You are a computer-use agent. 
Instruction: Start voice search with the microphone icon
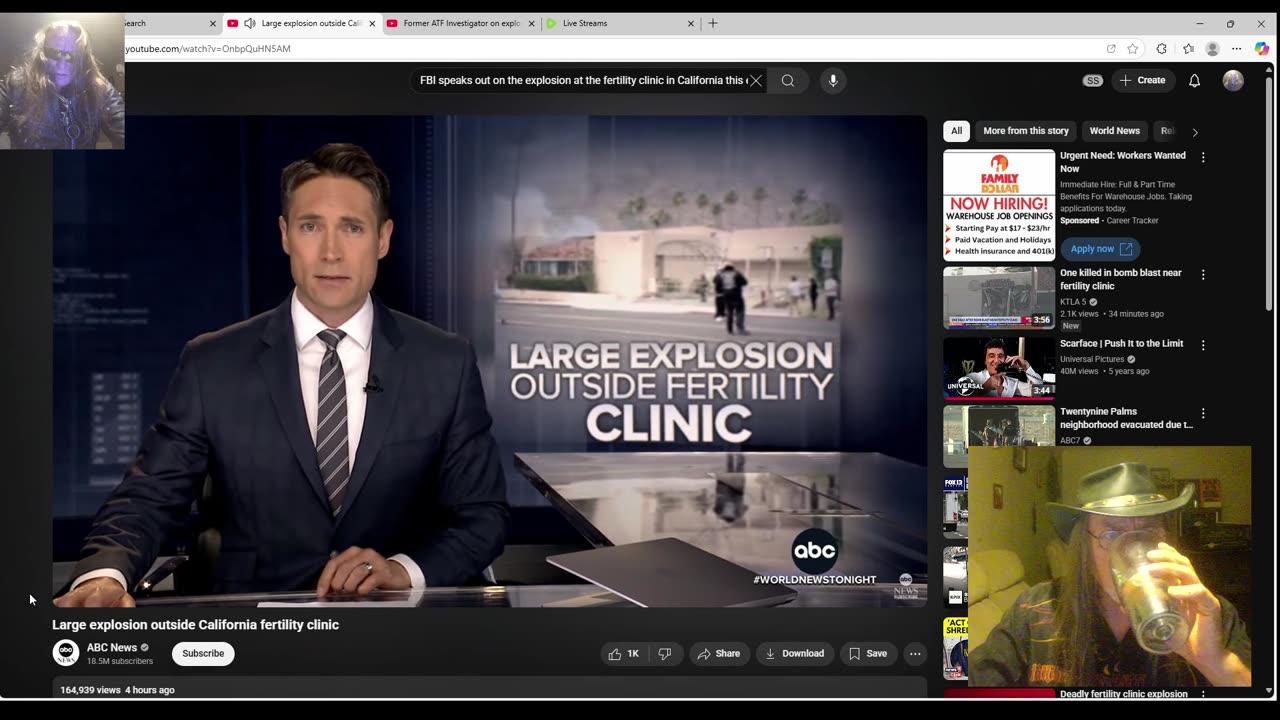click(x=833, y=81)
